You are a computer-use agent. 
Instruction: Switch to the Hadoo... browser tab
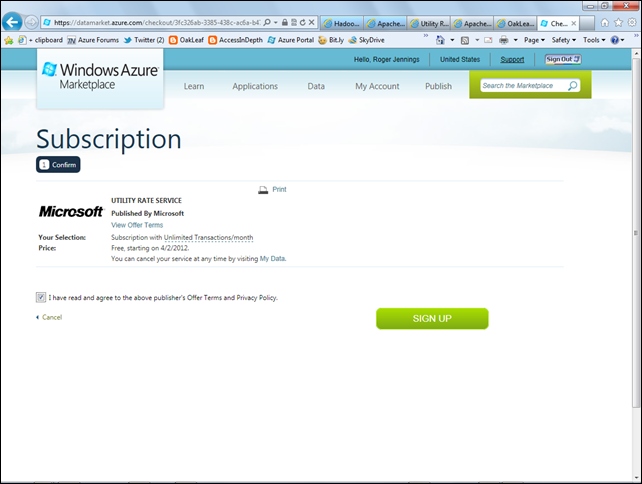(342, 24)
